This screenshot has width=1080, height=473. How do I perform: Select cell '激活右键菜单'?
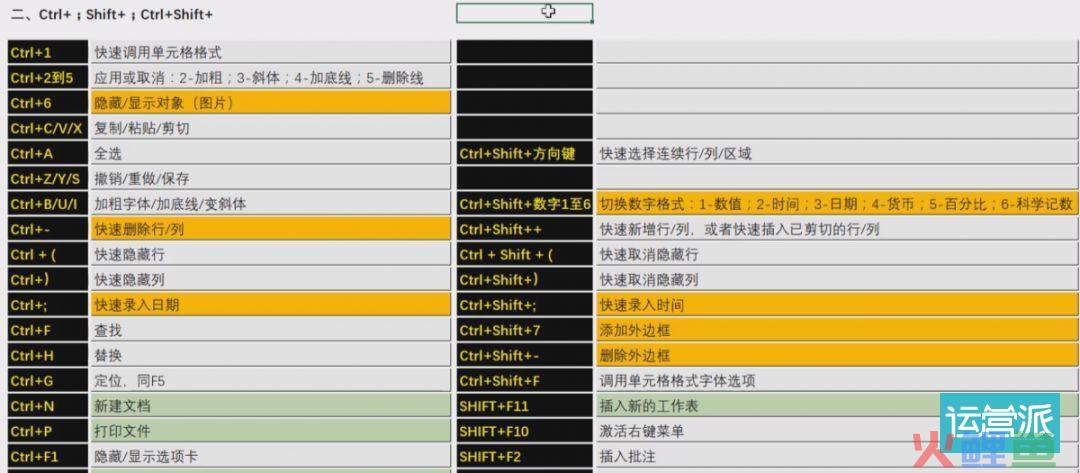pos(837,431)
